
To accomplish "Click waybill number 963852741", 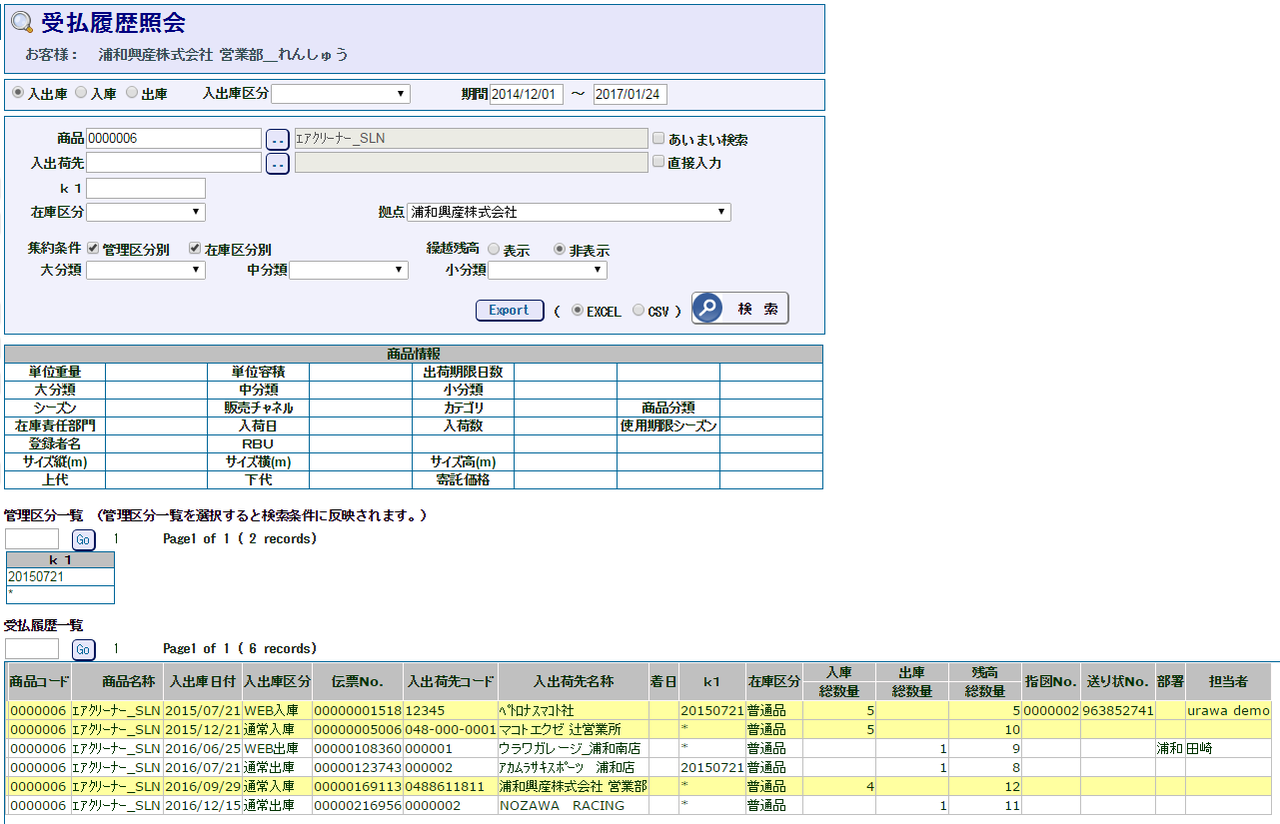I will (x=1118, y=711).
